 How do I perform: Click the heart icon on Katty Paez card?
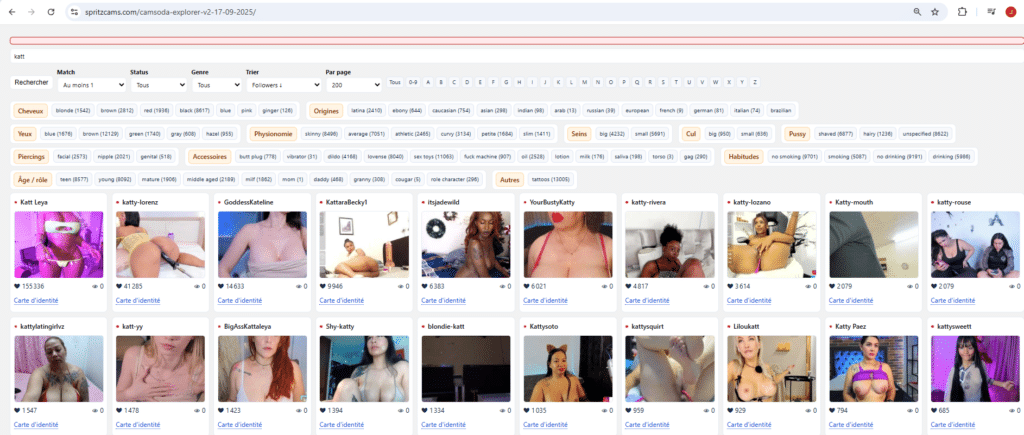pyautogui.click(x=832, y=410)
